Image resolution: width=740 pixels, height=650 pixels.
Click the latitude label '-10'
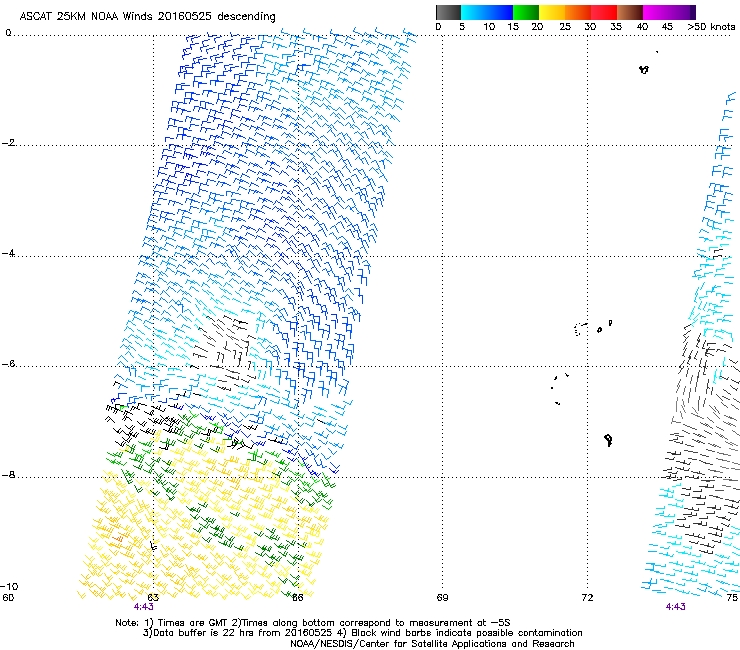point(9,586)
